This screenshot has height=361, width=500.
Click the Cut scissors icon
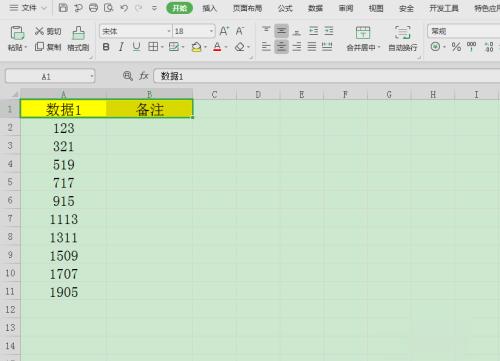39,31
